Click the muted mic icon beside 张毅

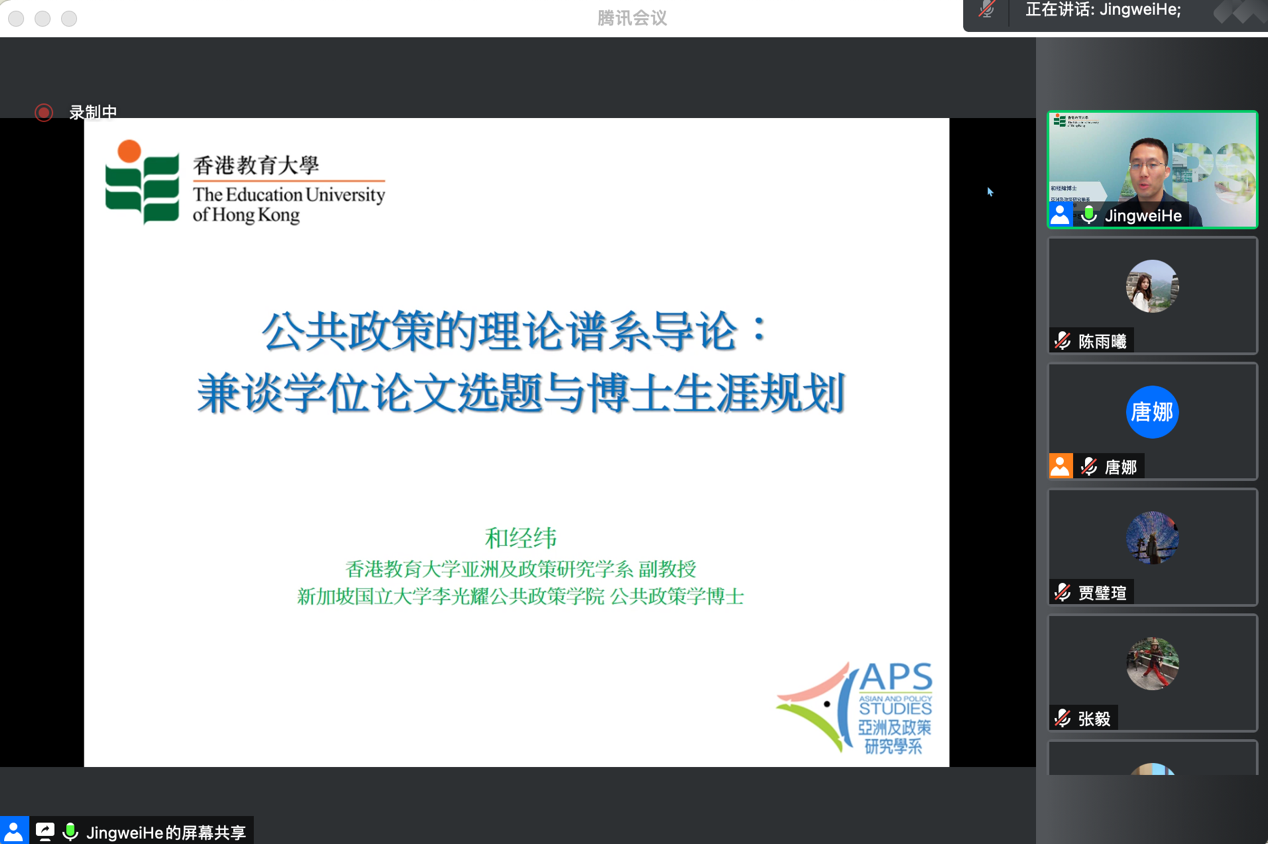point(1062,718)
